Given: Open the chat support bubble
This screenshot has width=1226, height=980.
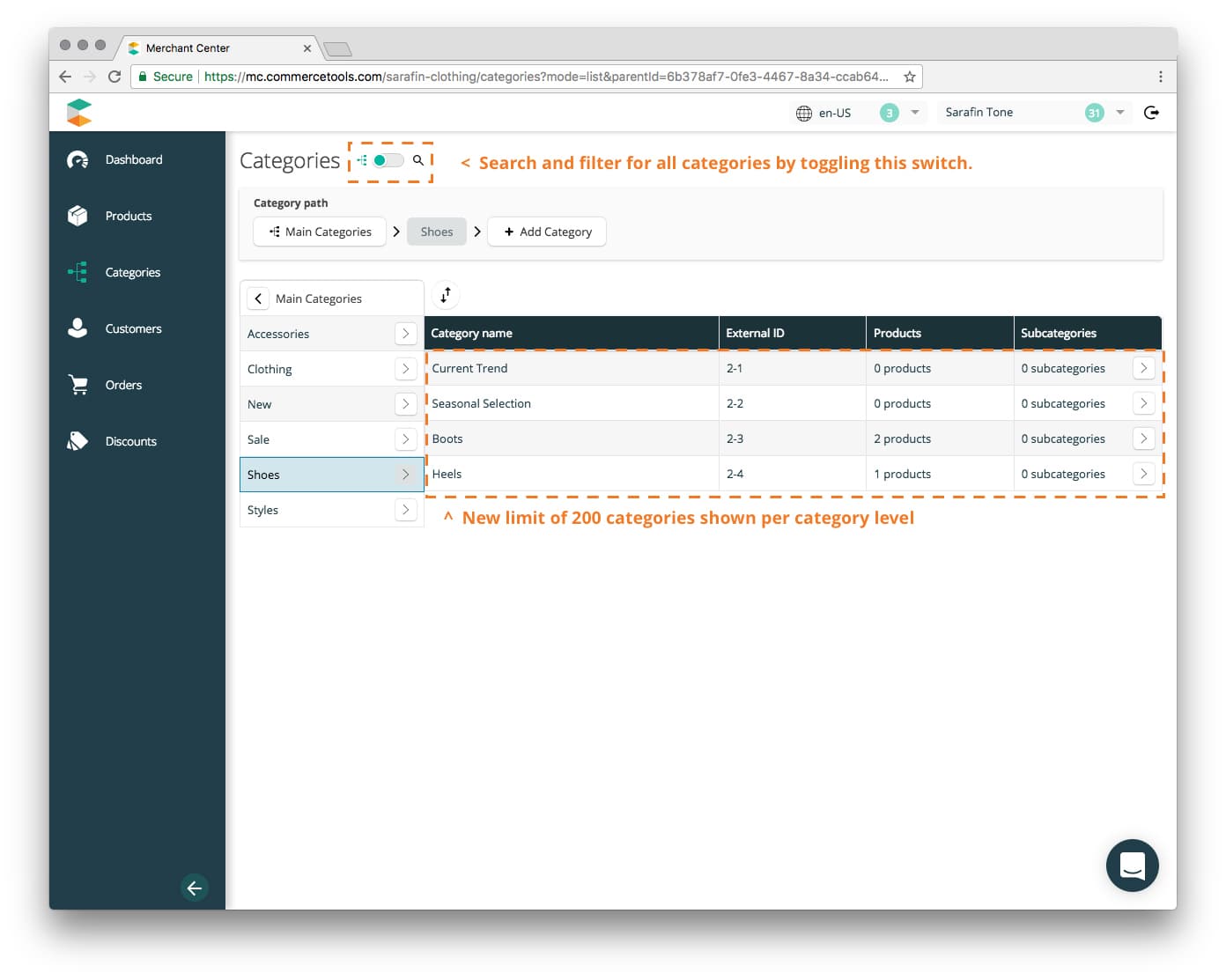Looking at the screenshot, I should coord(1133,866).
